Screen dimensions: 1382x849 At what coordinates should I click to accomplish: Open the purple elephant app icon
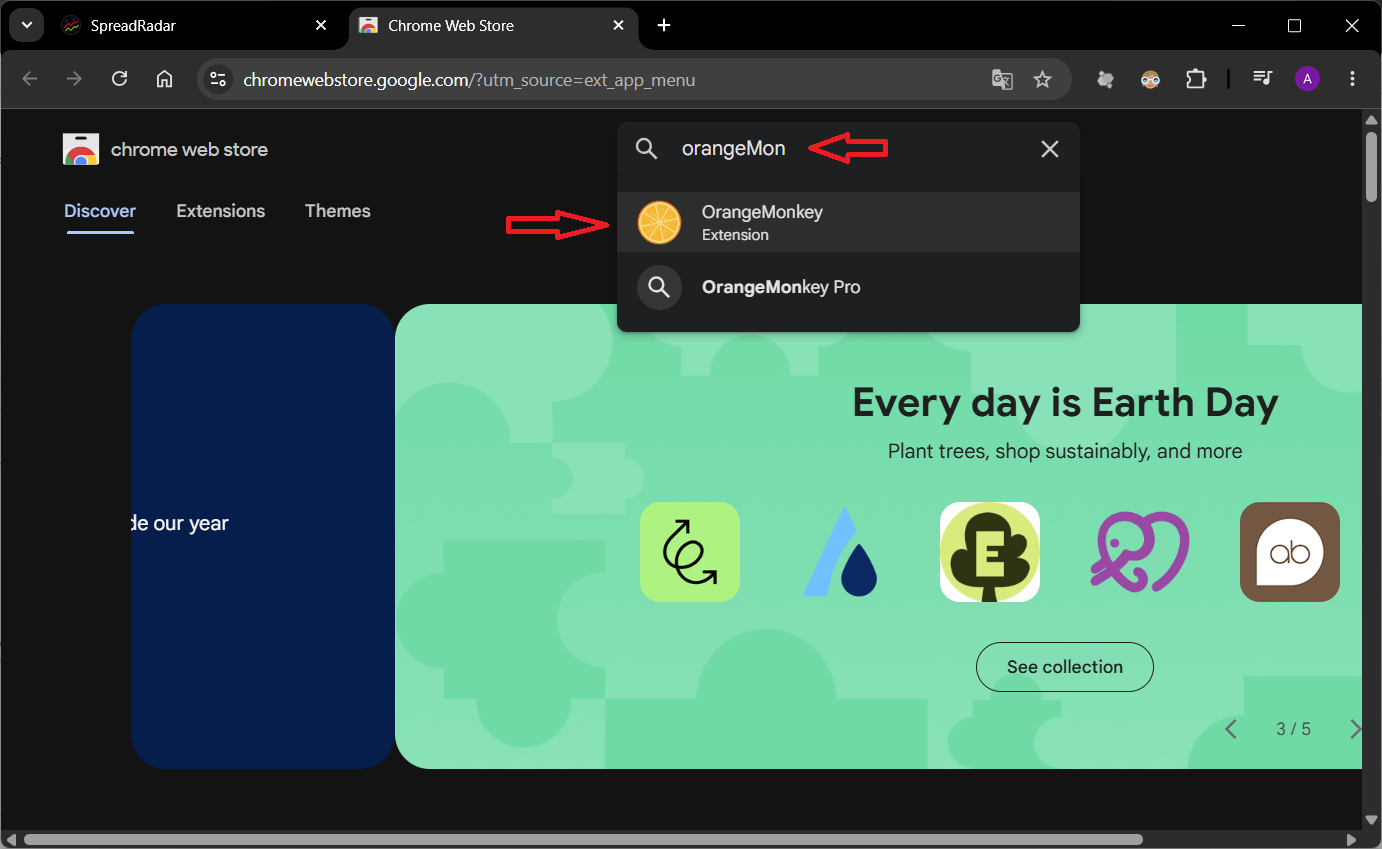(x=1140, y=552)
